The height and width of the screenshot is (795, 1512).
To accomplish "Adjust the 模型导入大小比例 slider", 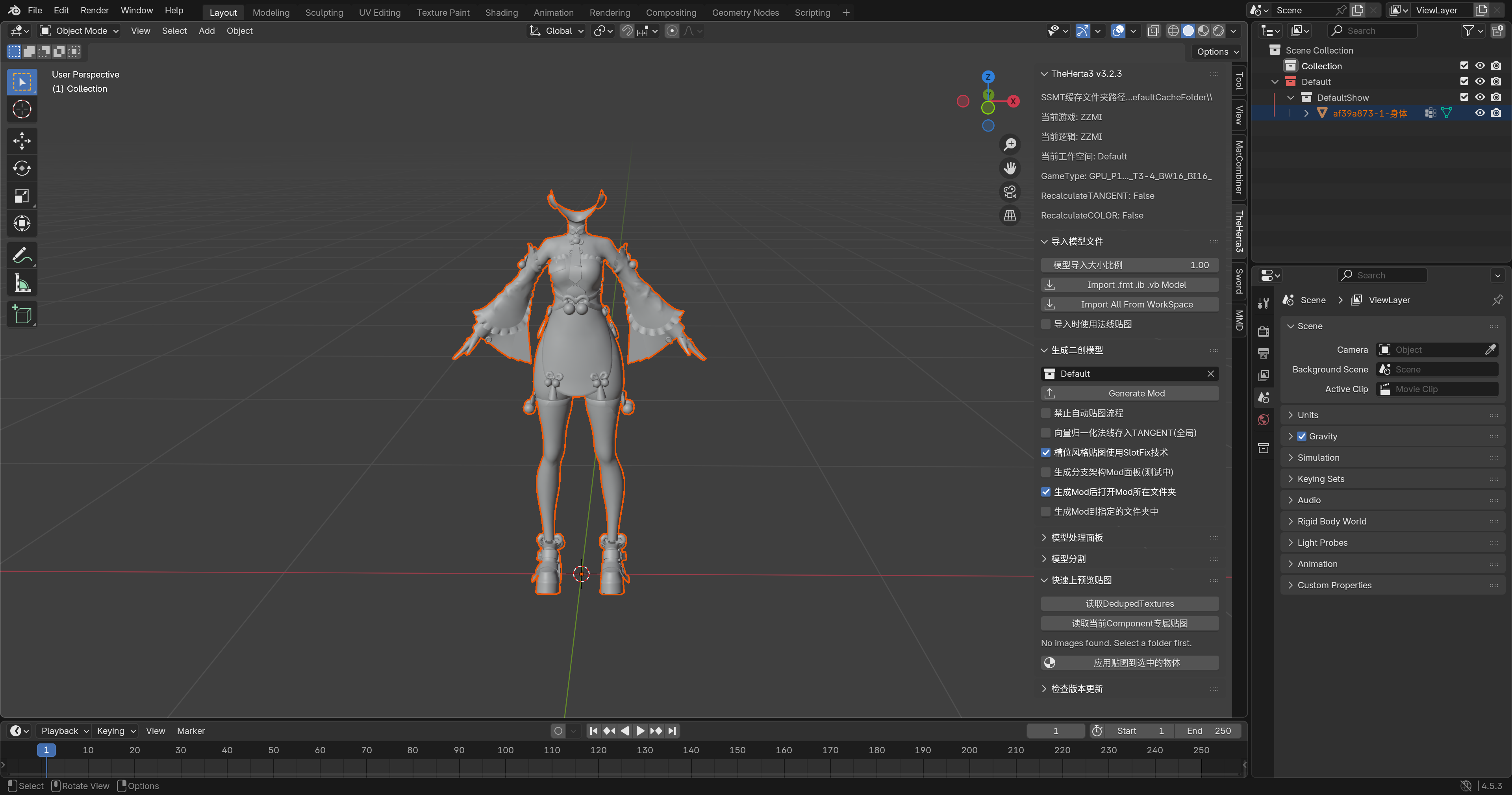I will click(x=1129, y=265).
